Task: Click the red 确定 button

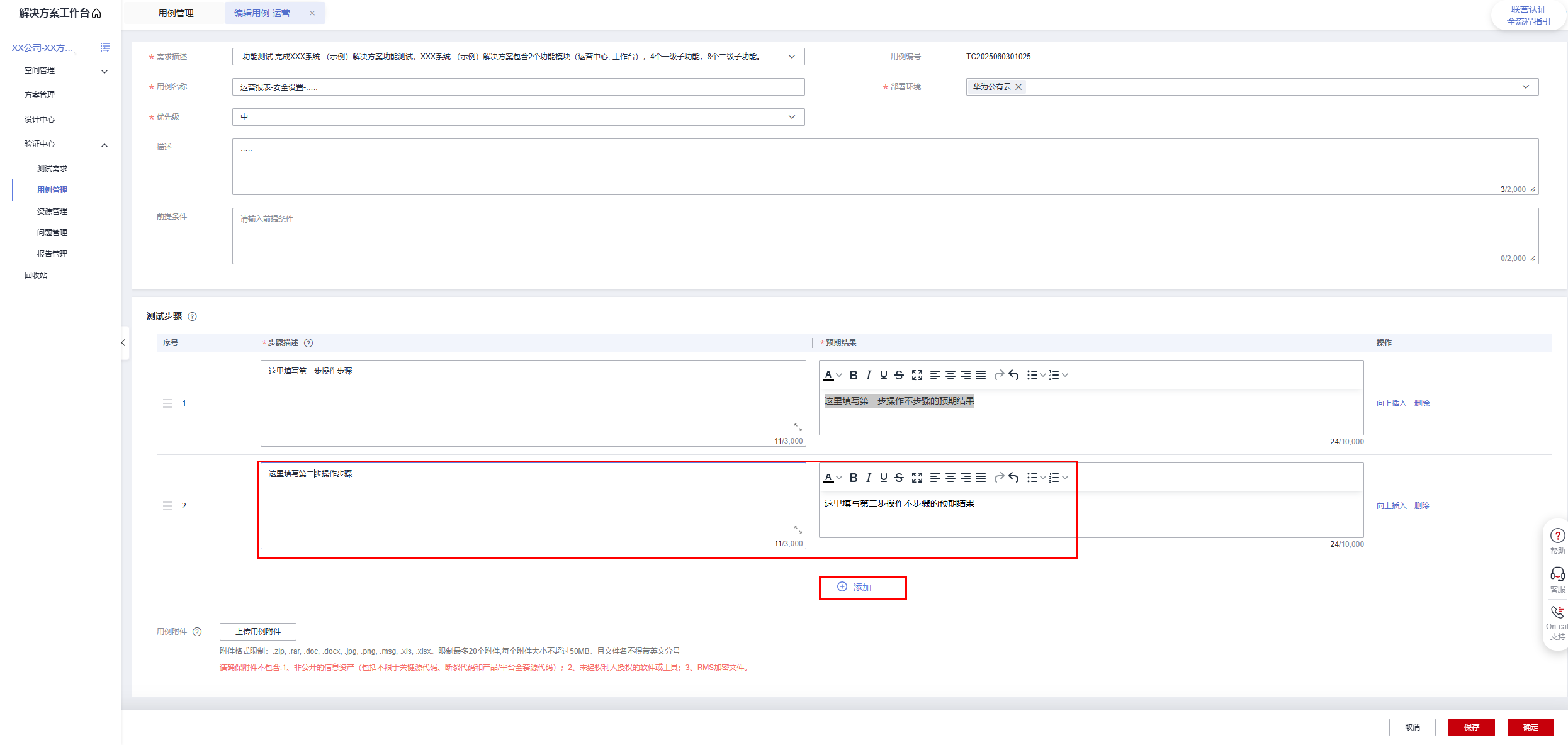Action: tap(1531, 727)
